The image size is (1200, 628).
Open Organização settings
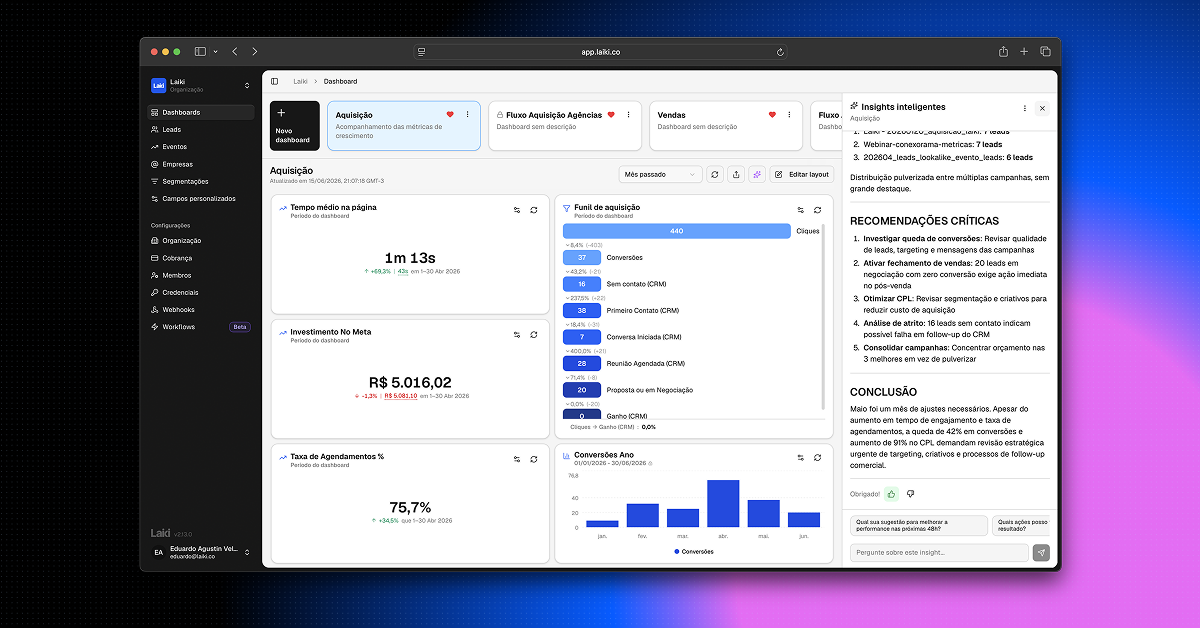200,240
